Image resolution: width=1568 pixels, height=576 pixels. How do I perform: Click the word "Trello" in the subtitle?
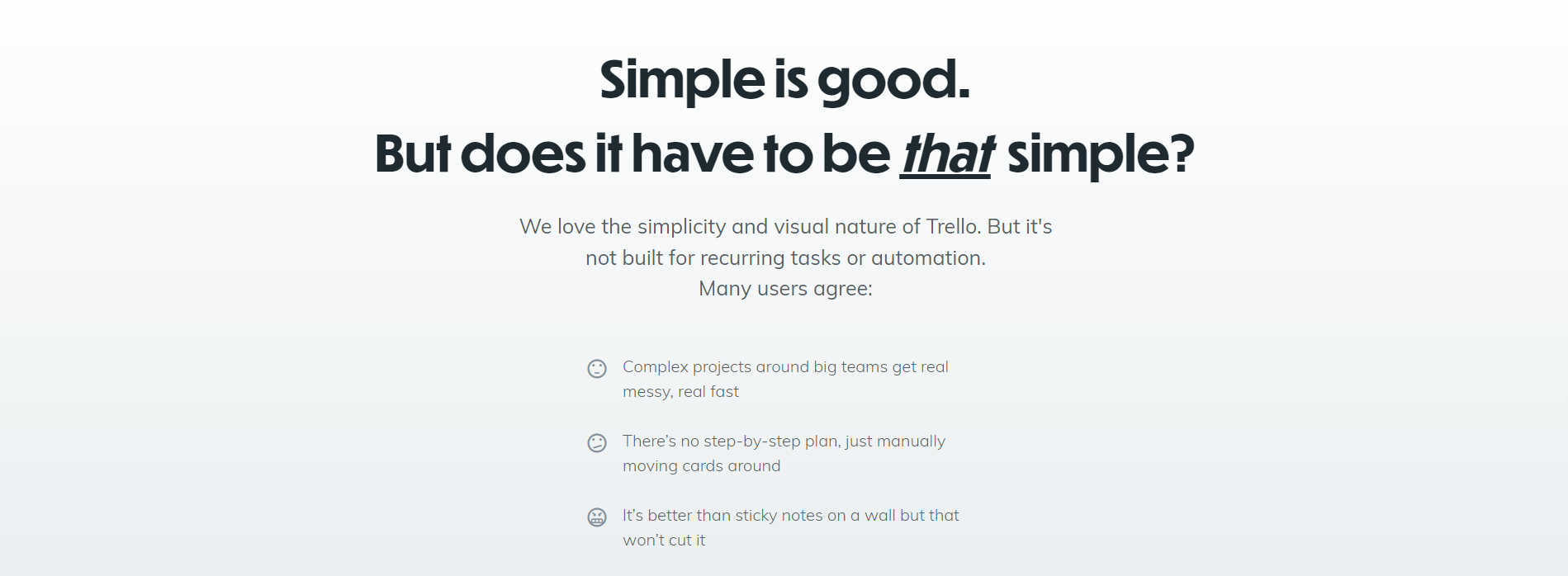[x=953, y=227]
